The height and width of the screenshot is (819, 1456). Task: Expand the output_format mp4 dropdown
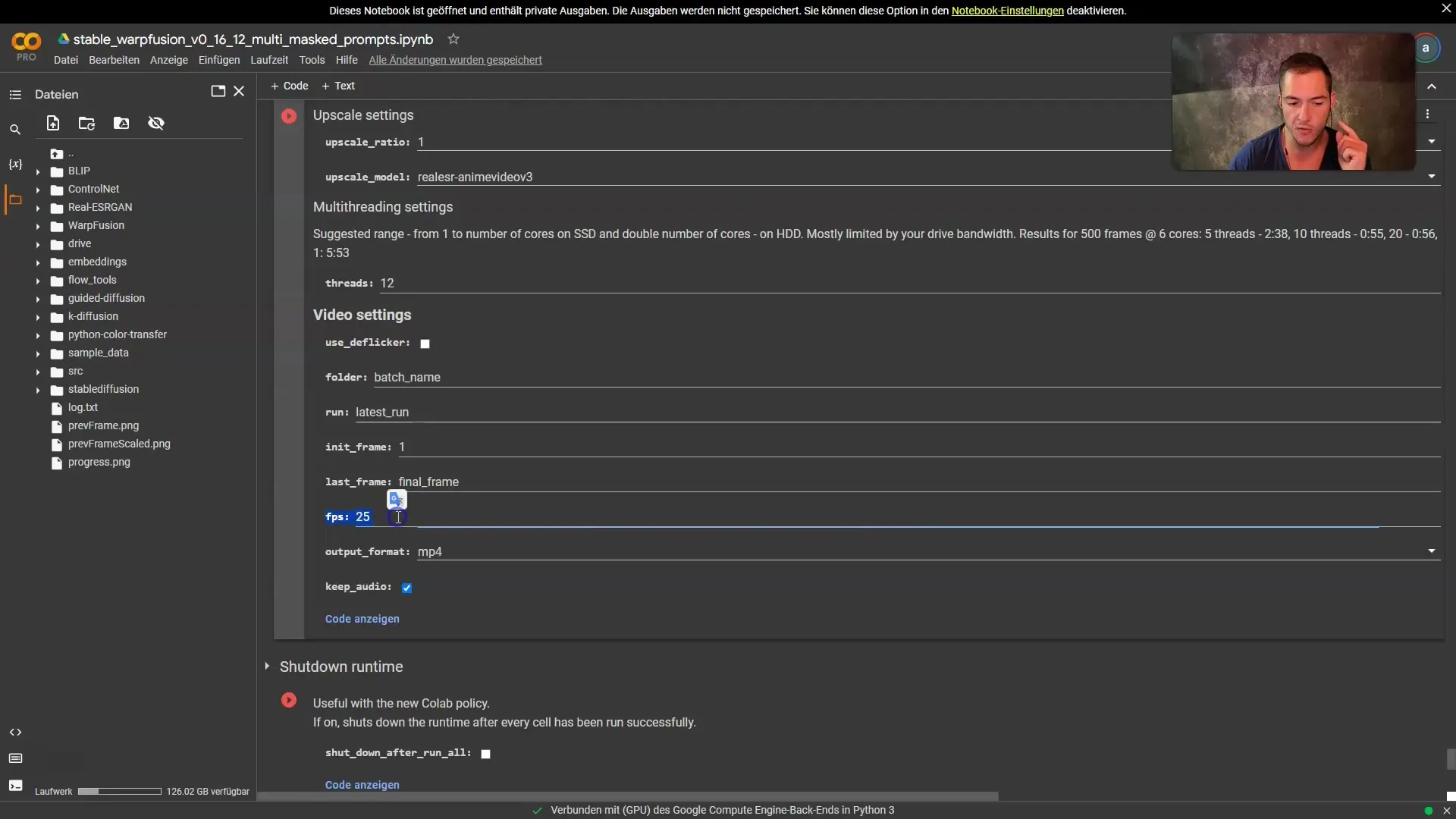point(1430,552)
